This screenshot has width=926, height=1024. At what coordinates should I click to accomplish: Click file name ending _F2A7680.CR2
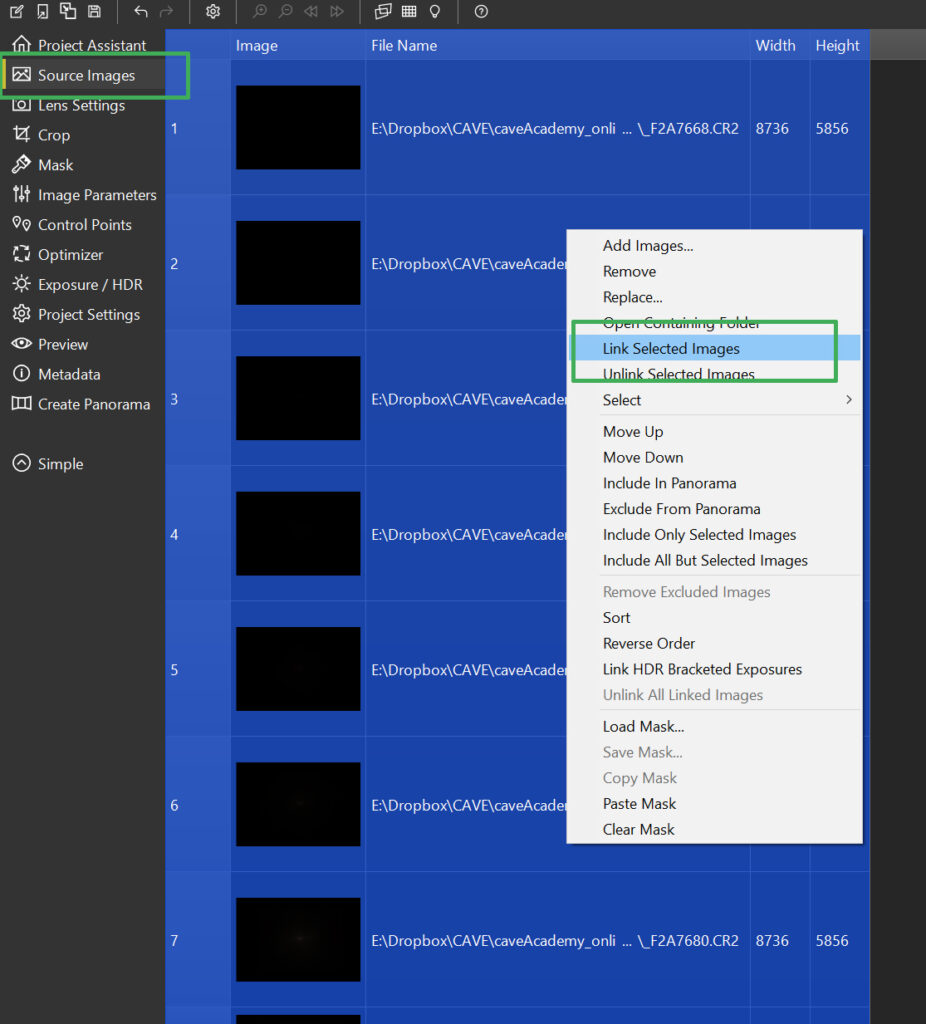point(555,941)
